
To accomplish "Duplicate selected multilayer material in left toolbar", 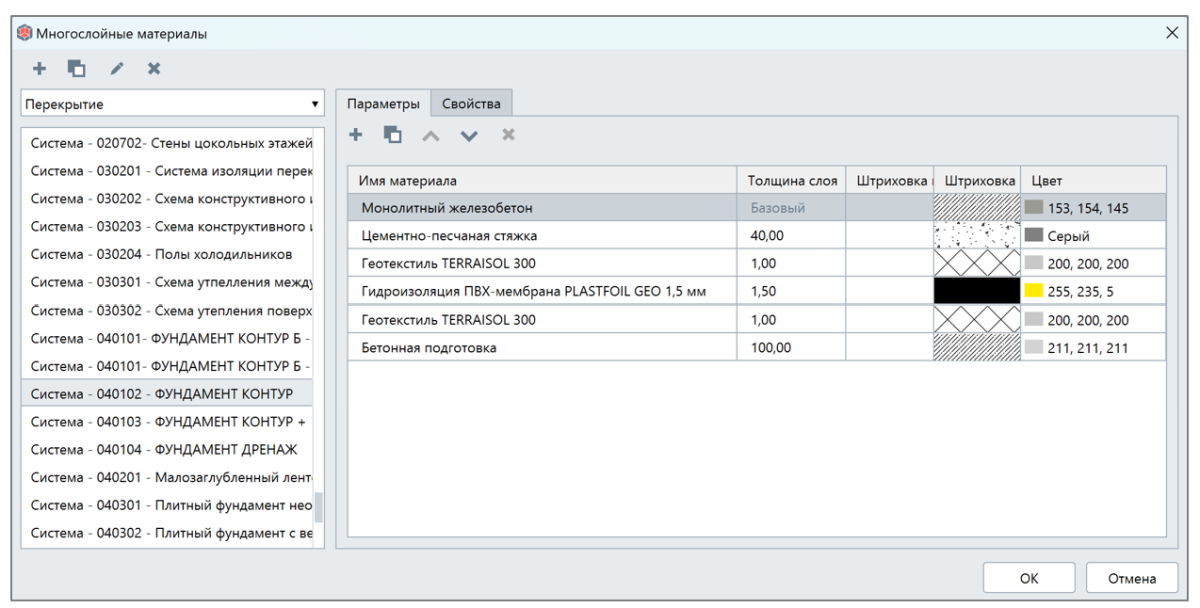I will 77,69.
